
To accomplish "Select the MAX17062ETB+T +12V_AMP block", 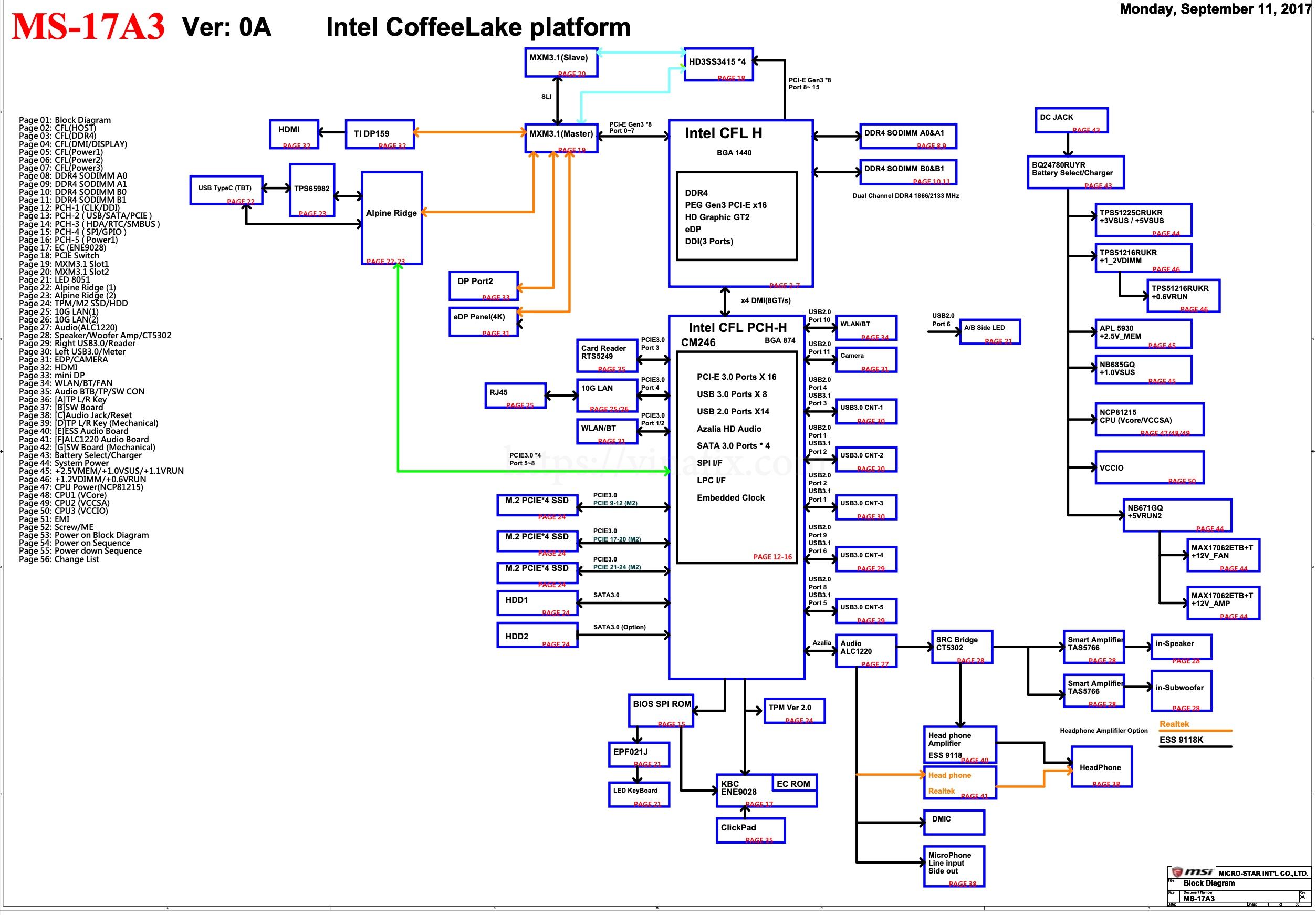I will coord(1223,602).
